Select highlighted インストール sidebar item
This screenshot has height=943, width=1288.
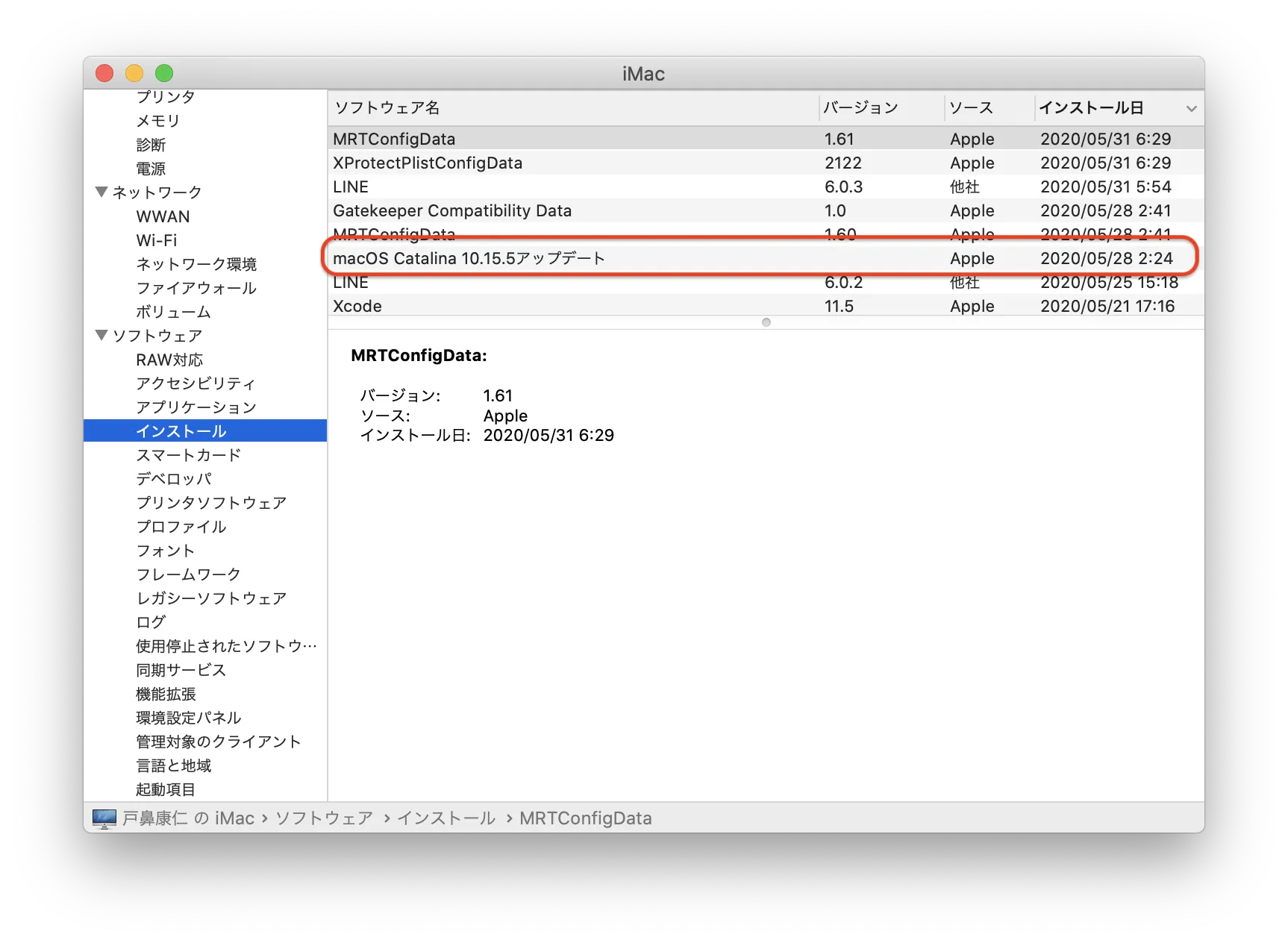point(205,431)
